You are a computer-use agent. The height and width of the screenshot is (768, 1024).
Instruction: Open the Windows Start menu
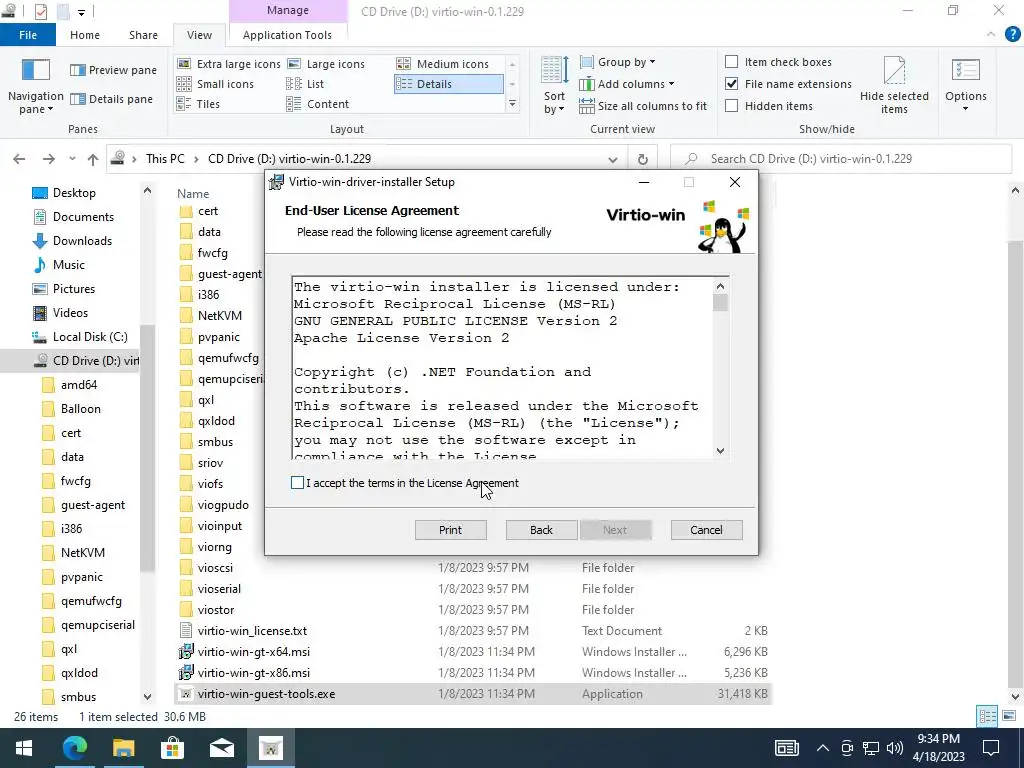coord(24,748)
